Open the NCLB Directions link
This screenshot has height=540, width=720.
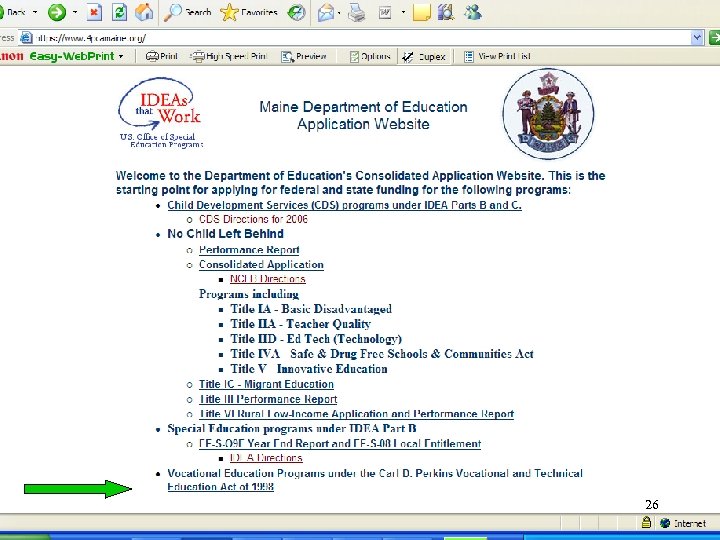point(268,279)
